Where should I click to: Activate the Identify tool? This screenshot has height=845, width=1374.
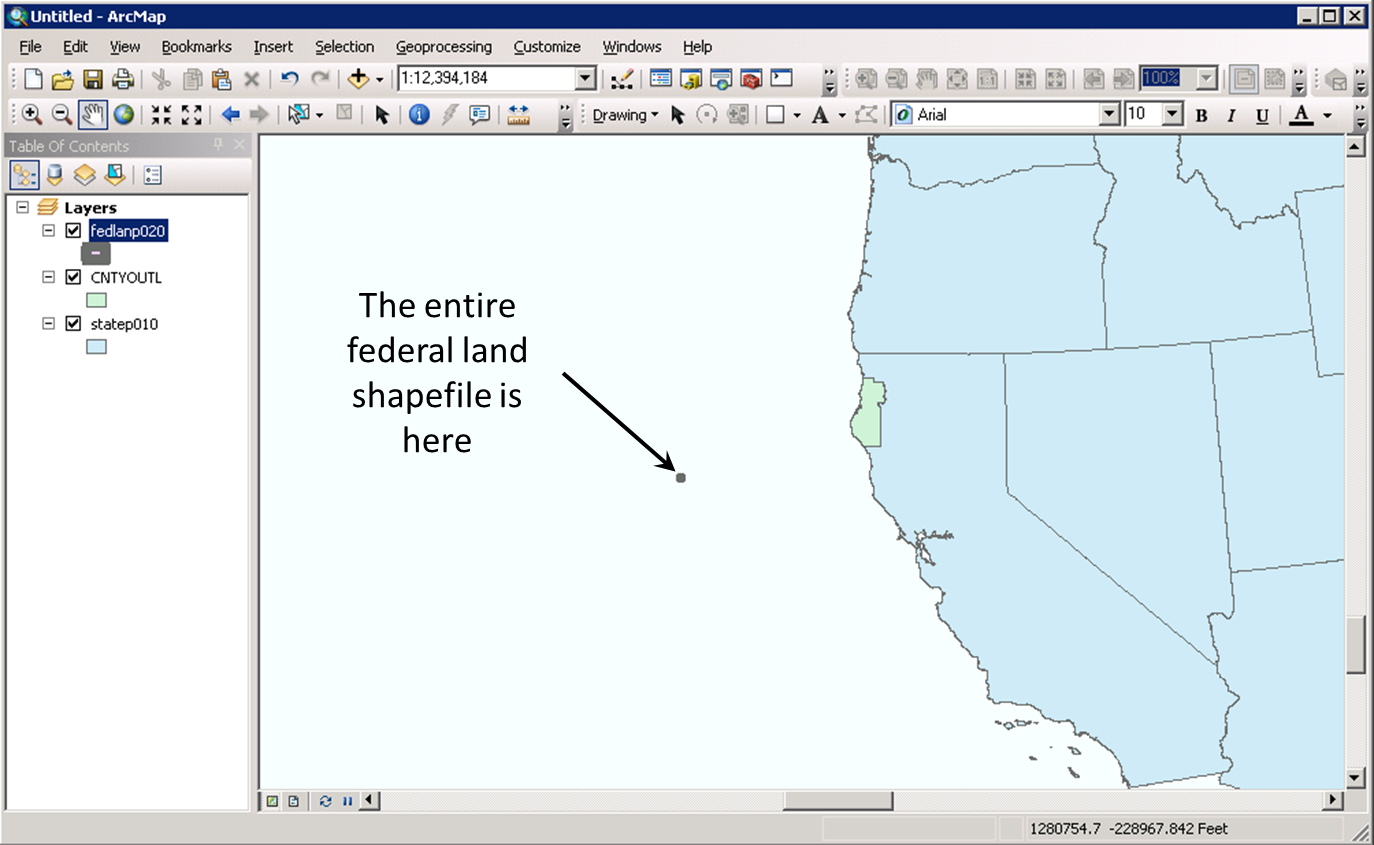419,114
